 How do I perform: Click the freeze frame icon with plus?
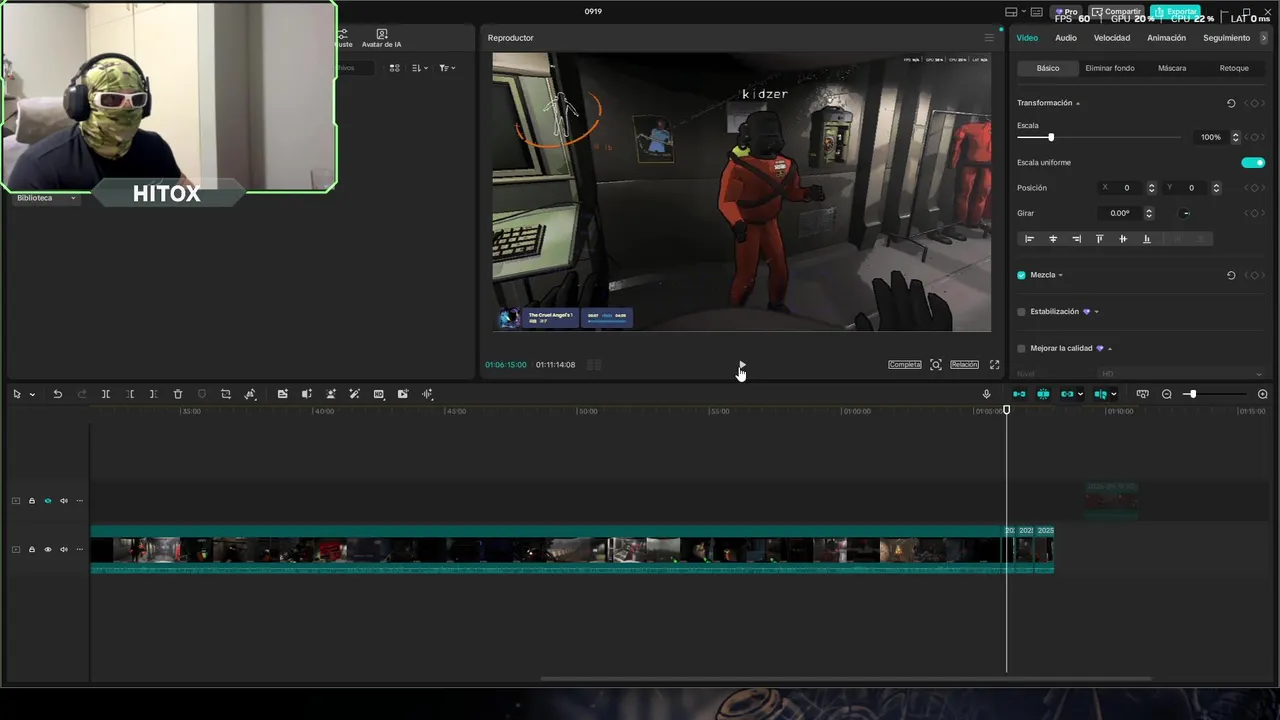(283, 394)
